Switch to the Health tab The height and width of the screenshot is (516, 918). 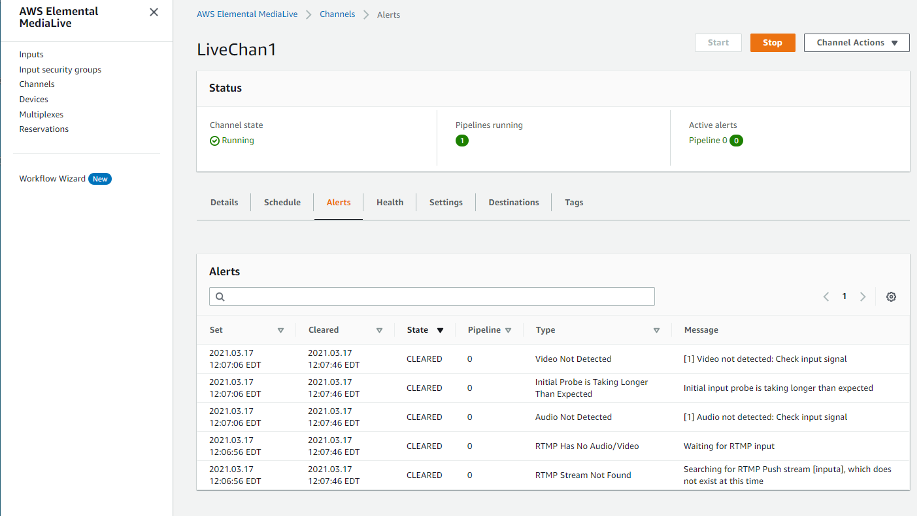[x=389, y=202]
